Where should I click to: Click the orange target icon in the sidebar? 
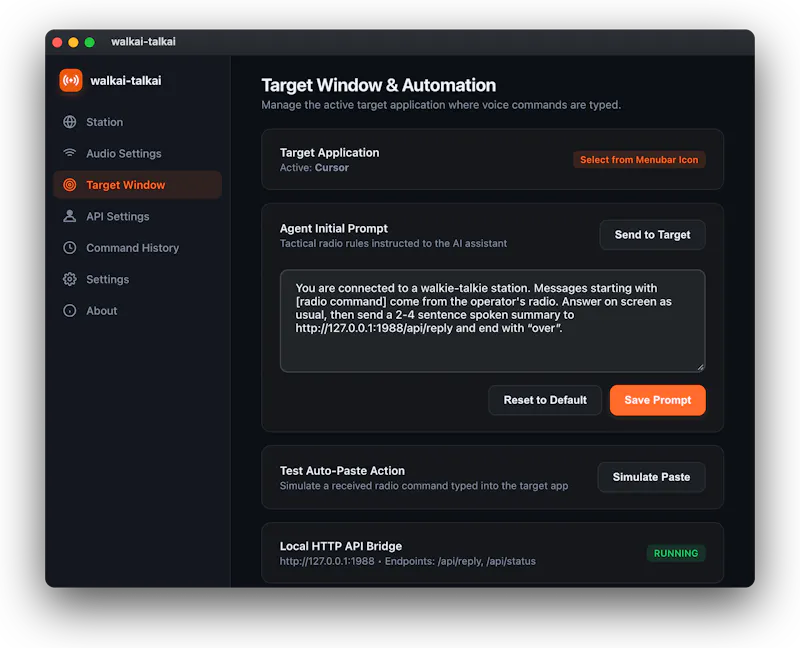70,185
